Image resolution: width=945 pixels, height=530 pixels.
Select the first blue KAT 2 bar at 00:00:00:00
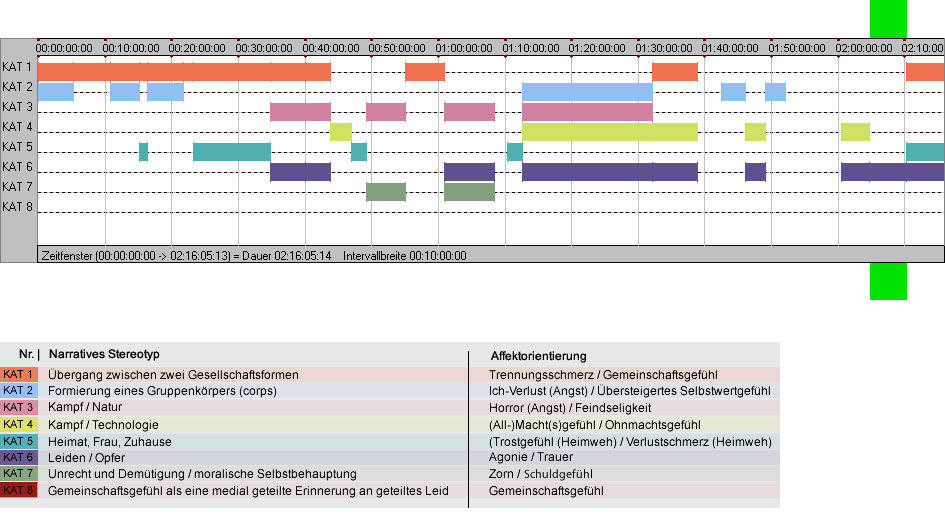point(56,92)
